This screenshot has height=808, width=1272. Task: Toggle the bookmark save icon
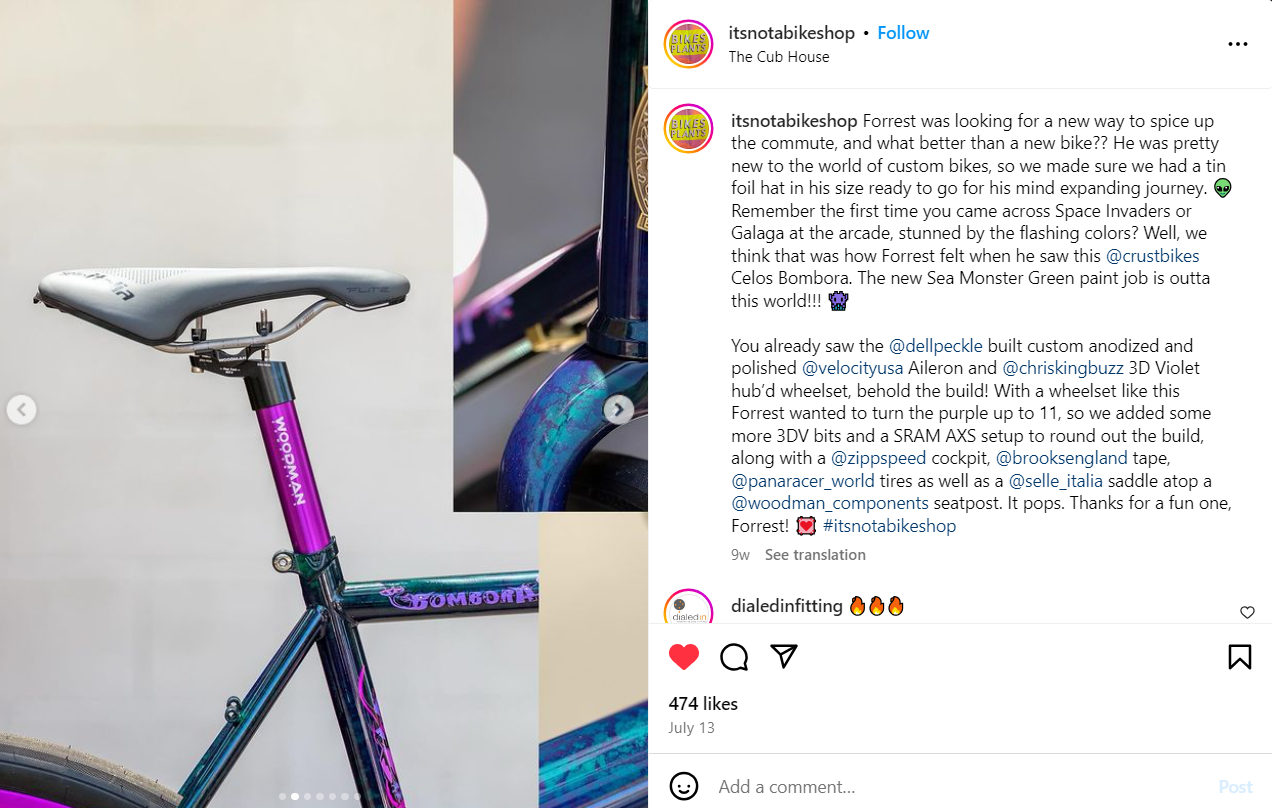tap(1239, 656)
